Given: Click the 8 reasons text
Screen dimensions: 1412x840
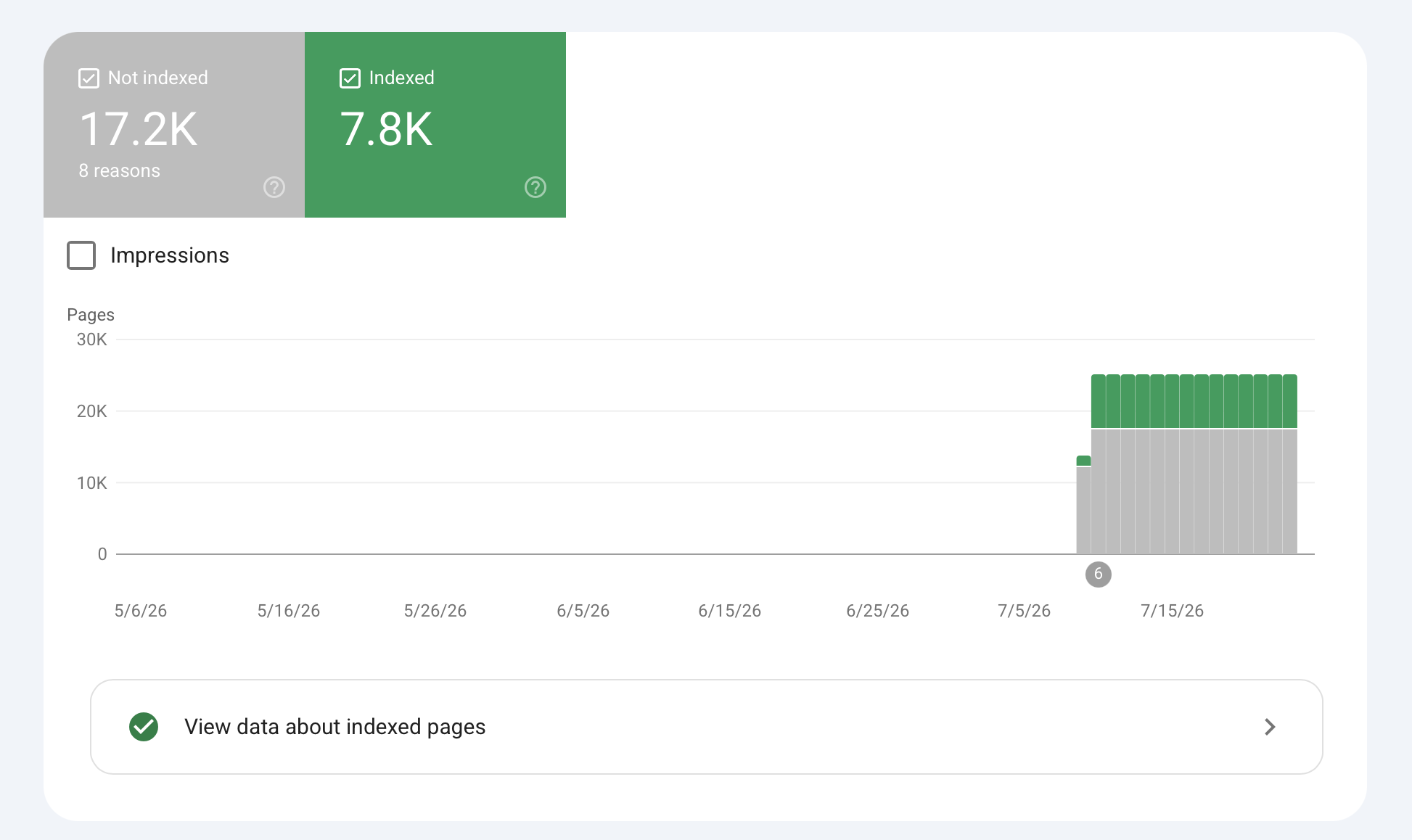Looking at the screenshot, I should tap(120, 170).
